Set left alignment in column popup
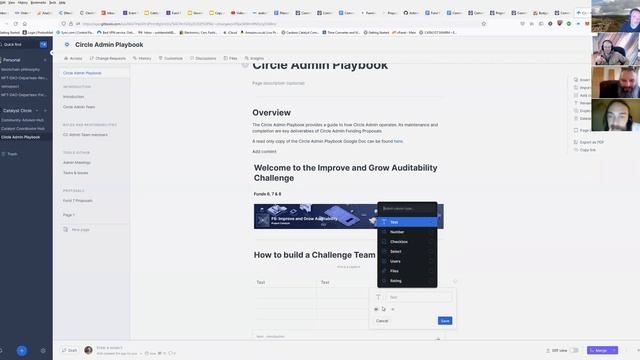Viewport: 640px width, 360px height. [376, 309]
